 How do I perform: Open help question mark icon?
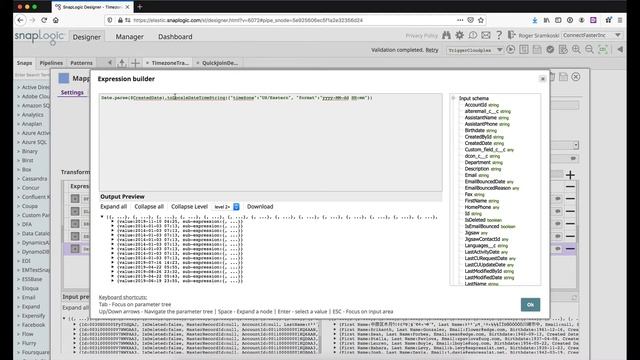[499, 36]
